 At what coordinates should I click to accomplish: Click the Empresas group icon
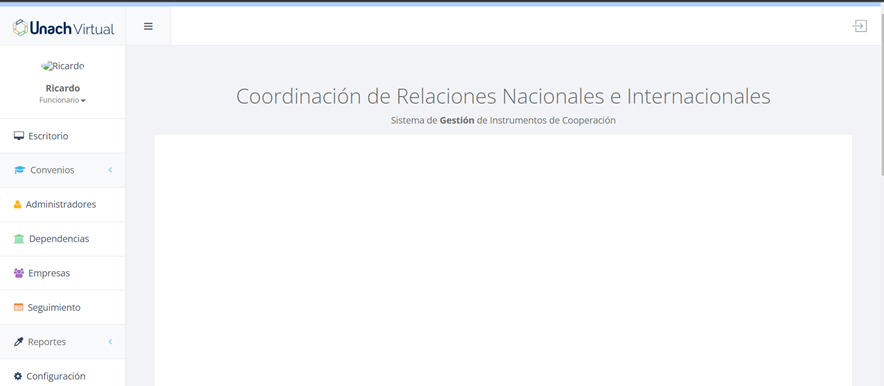(x=19, y=273)
